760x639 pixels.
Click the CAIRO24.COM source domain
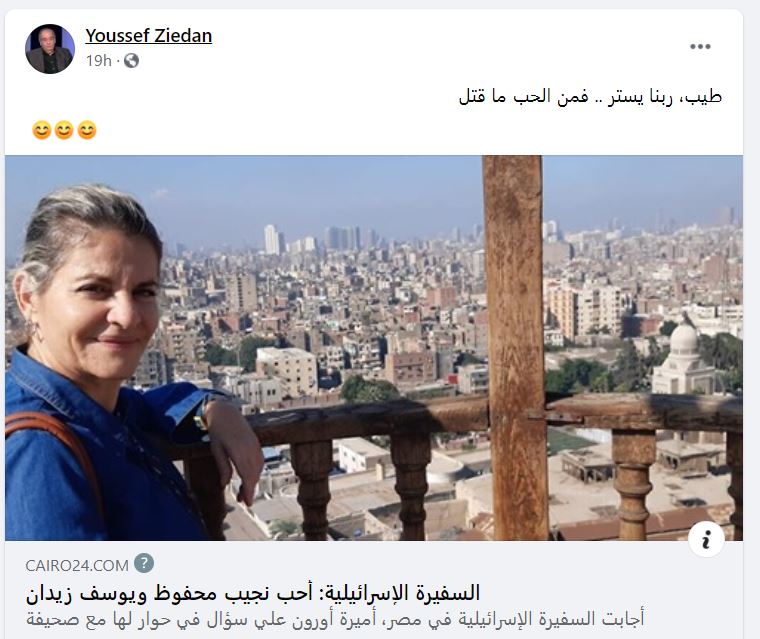click(77, 565)
